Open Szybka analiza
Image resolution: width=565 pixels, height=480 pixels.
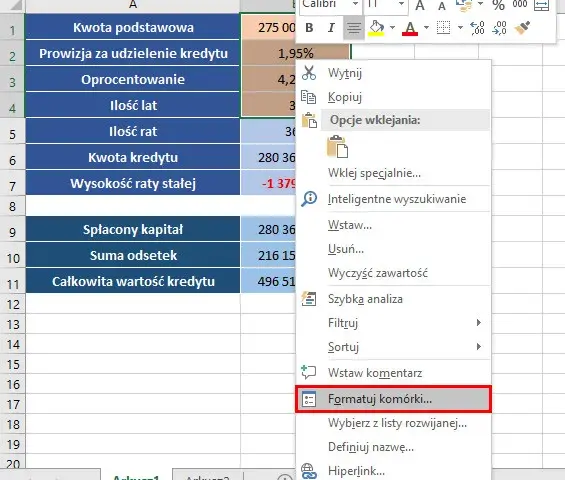click(393, 299)
